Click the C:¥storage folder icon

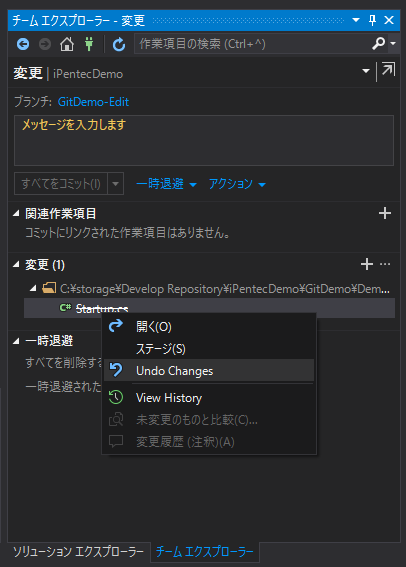[49, 288]
